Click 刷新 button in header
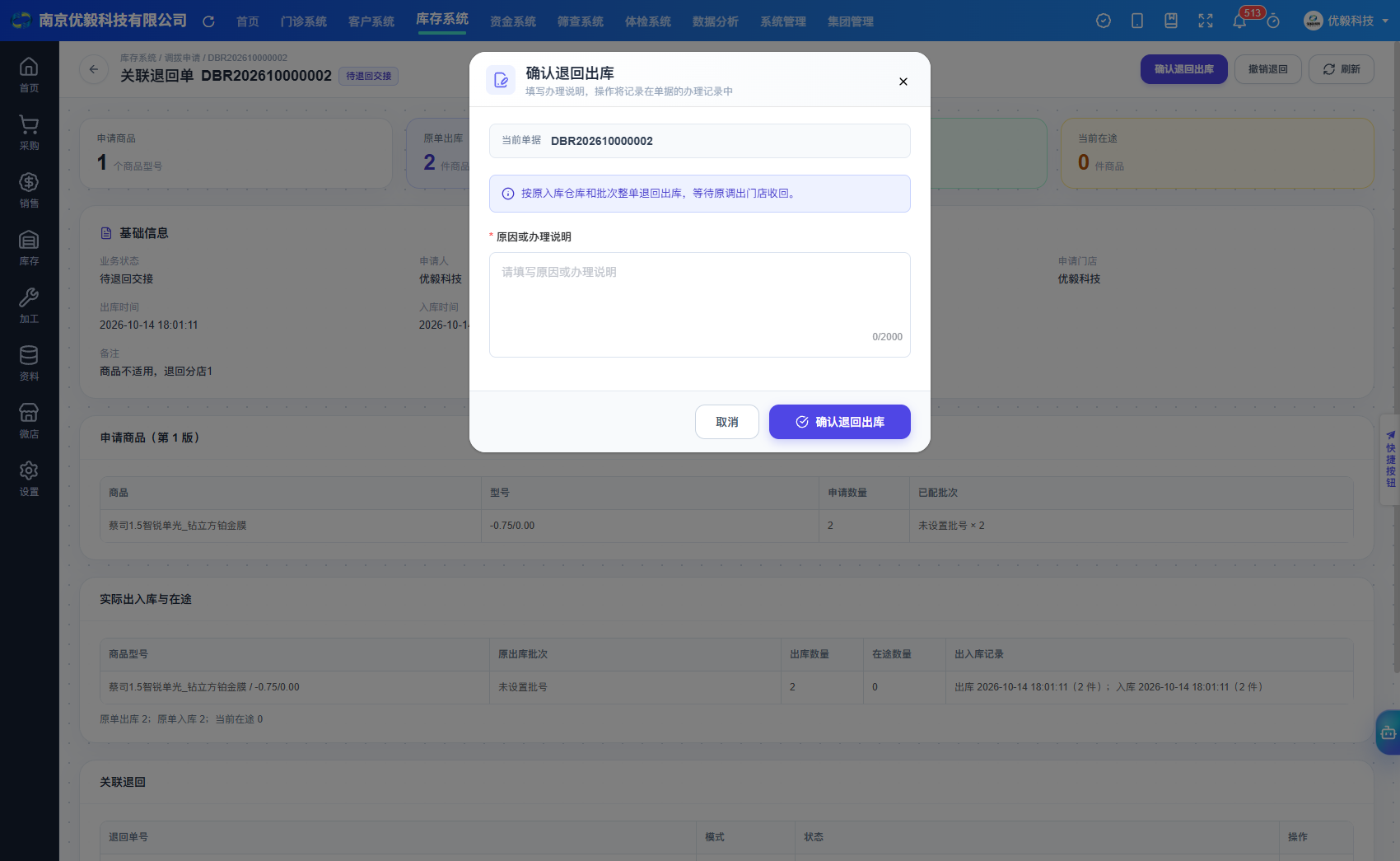1400x861 pixels. coord(1342,69)
